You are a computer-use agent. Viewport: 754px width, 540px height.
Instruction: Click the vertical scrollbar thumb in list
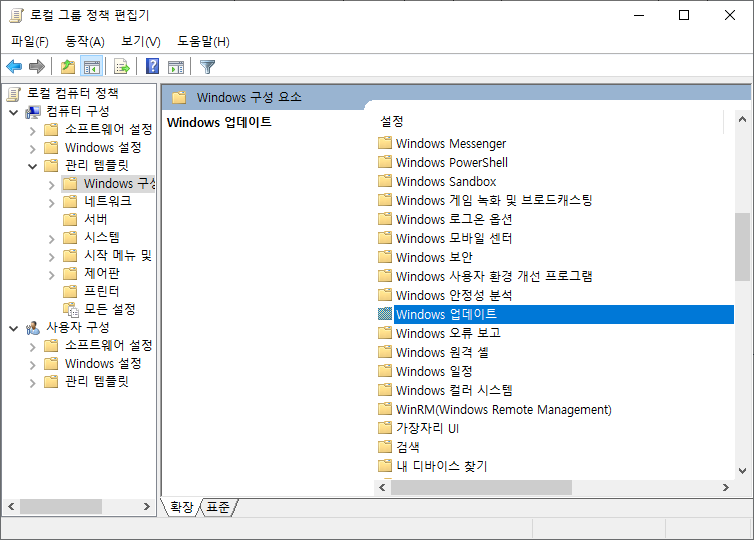click(742, 247)
